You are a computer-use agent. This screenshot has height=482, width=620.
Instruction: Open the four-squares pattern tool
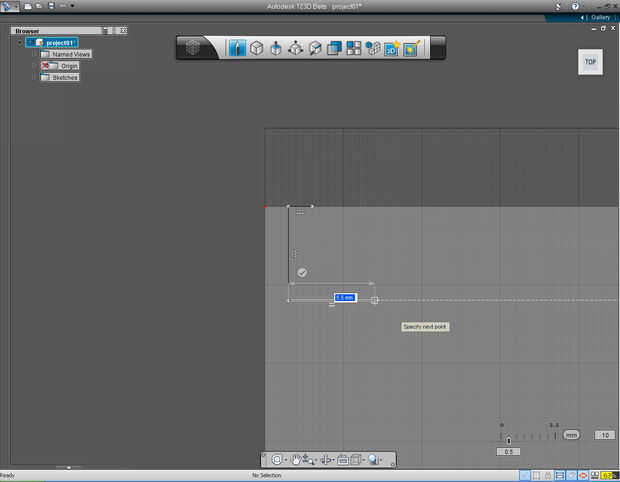pyautogui.click(x=353, y=48)
